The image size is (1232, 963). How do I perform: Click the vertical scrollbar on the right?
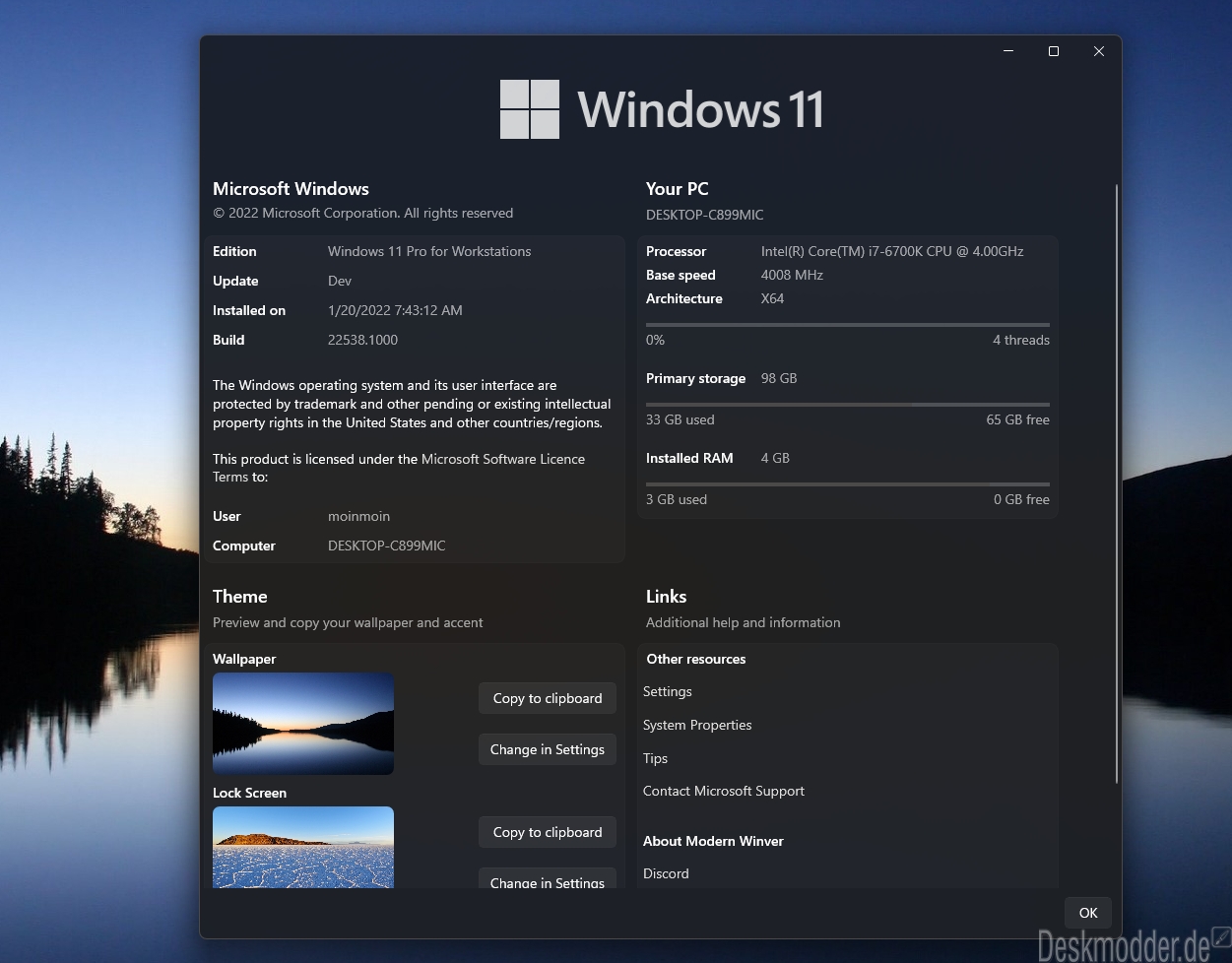tap(1117, 483)
